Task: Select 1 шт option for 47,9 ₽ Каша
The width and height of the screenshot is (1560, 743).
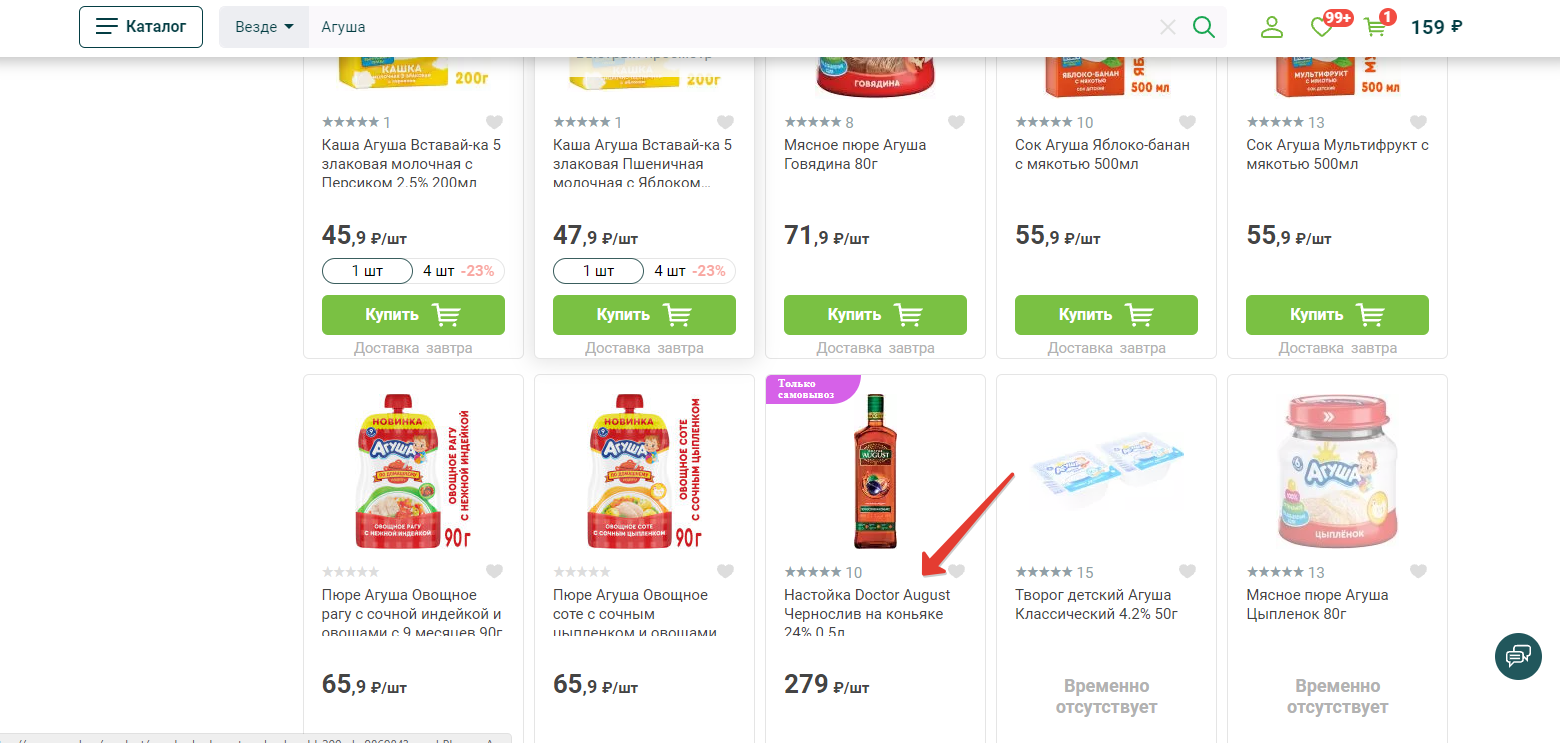Action: (x=598, y=271)
